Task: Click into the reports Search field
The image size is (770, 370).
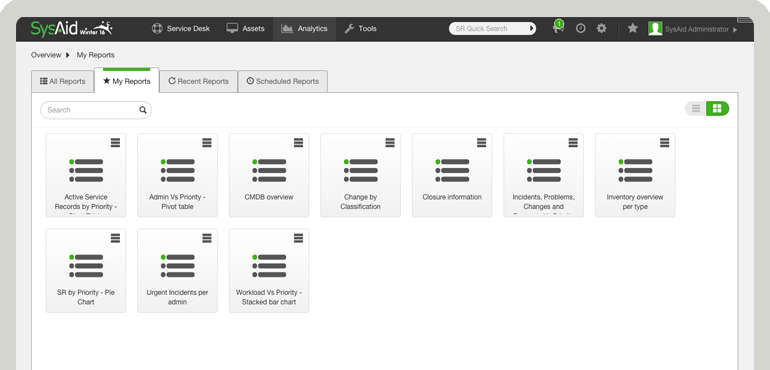Action: click(x=96, y=110)
